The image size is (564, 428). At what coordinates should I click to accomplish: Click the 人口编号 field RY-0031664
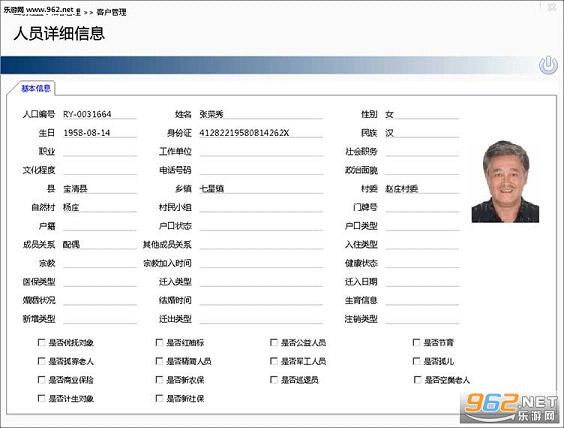(x=100, y=114)
